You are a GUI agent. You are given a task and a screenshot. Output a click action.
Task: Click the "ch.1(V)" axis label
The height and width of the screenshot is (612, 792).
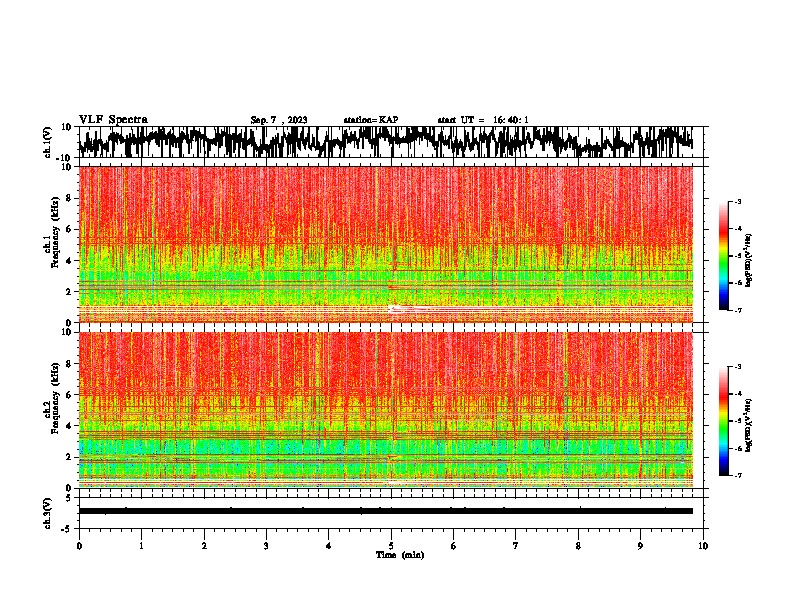pos(48,142)
